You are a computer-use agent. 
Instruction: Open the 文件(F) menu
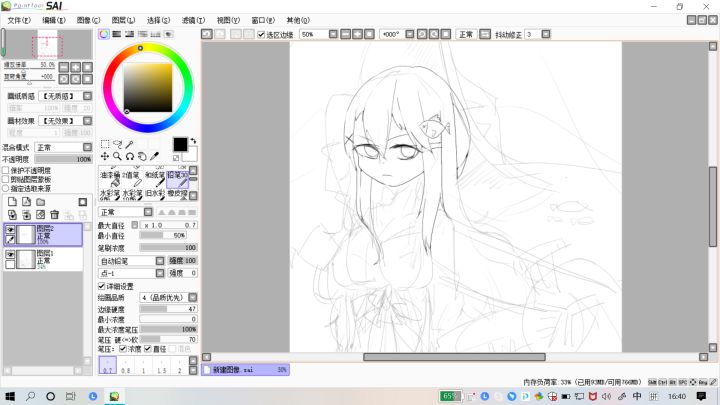19,20
